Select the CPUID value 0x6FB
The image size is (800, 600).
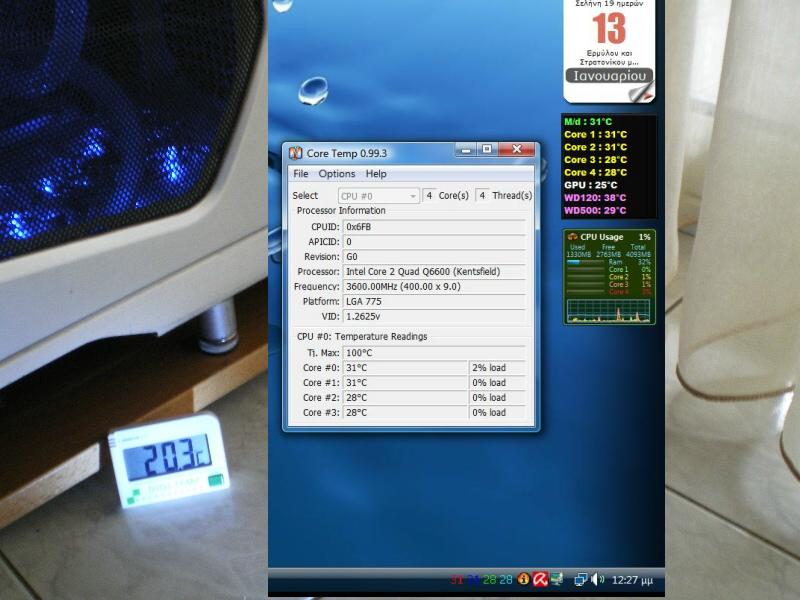(x=434, y=227)
